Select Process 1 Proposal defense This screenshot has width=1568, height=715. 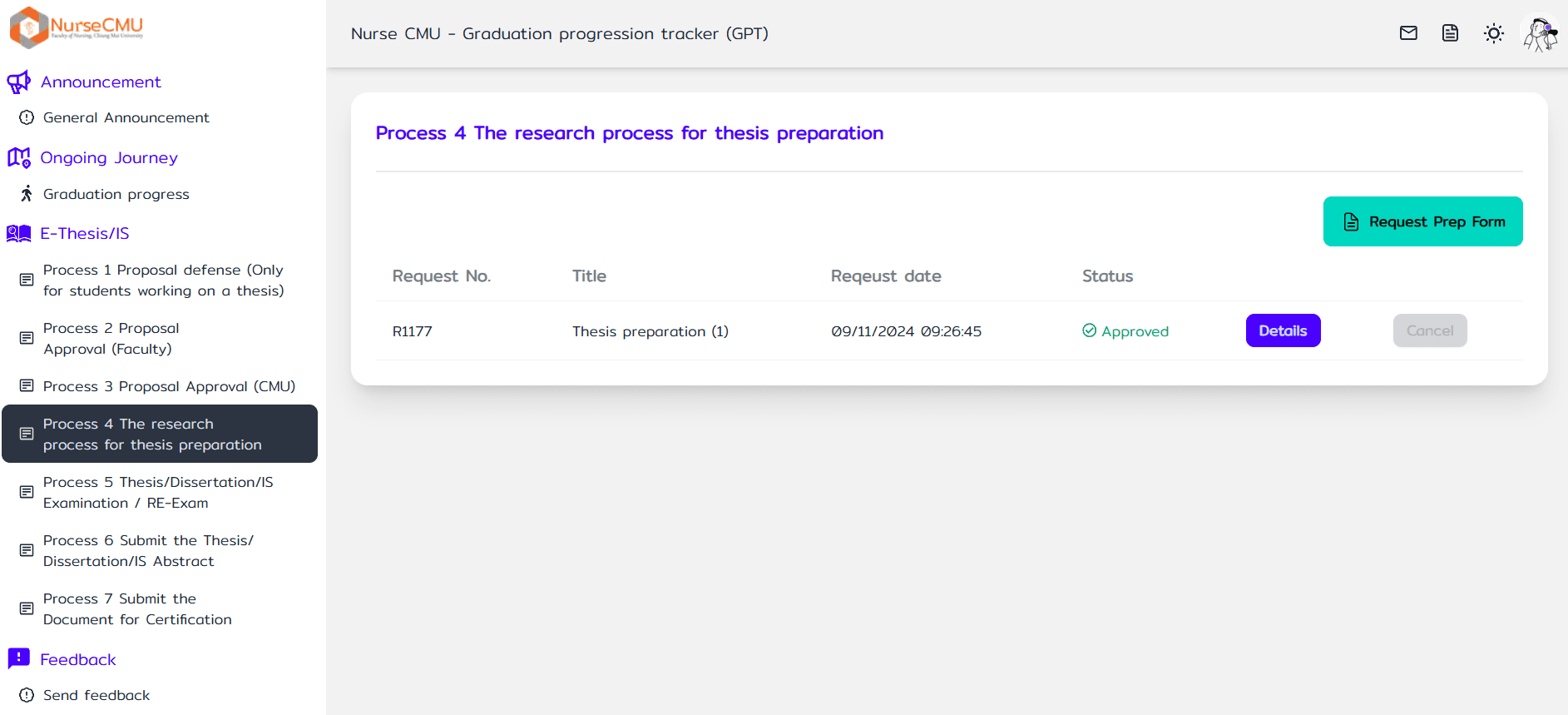(163, 281)
